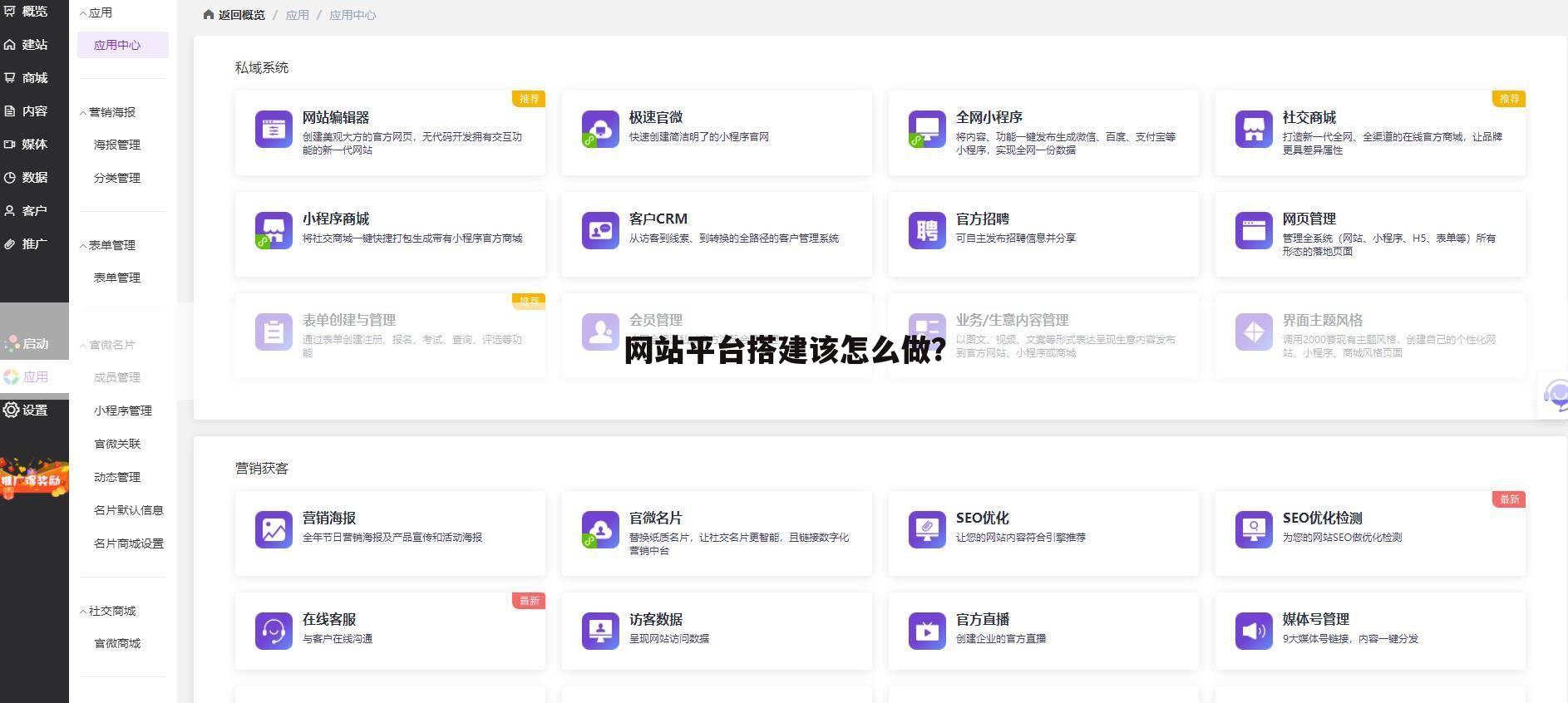This screenshot has height=703, width=1568.
Task: Open 官微关联 in the side menu
Action: coord(117,444)
